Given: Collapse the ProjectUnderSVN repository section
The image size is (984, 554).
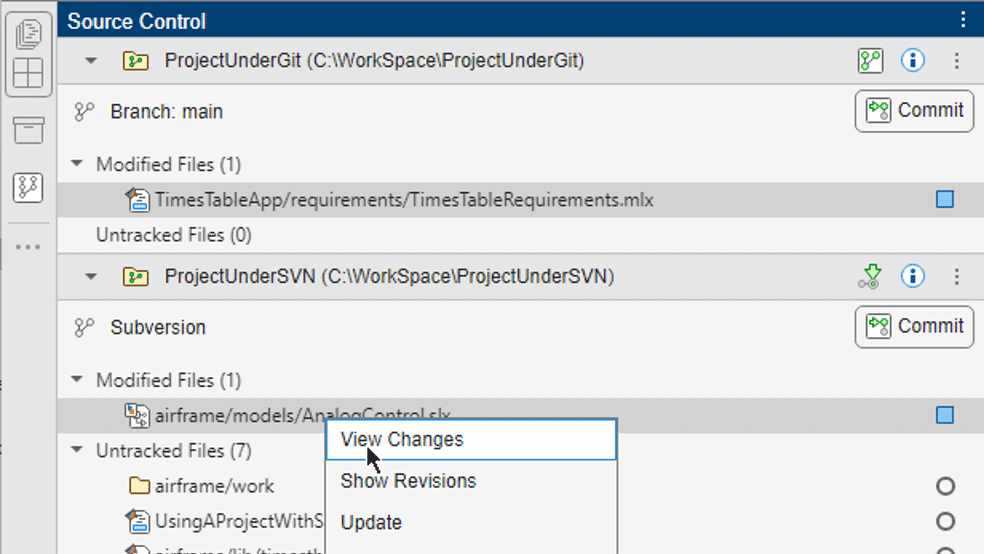Looking at the screenshot, I should pos(91,276).
